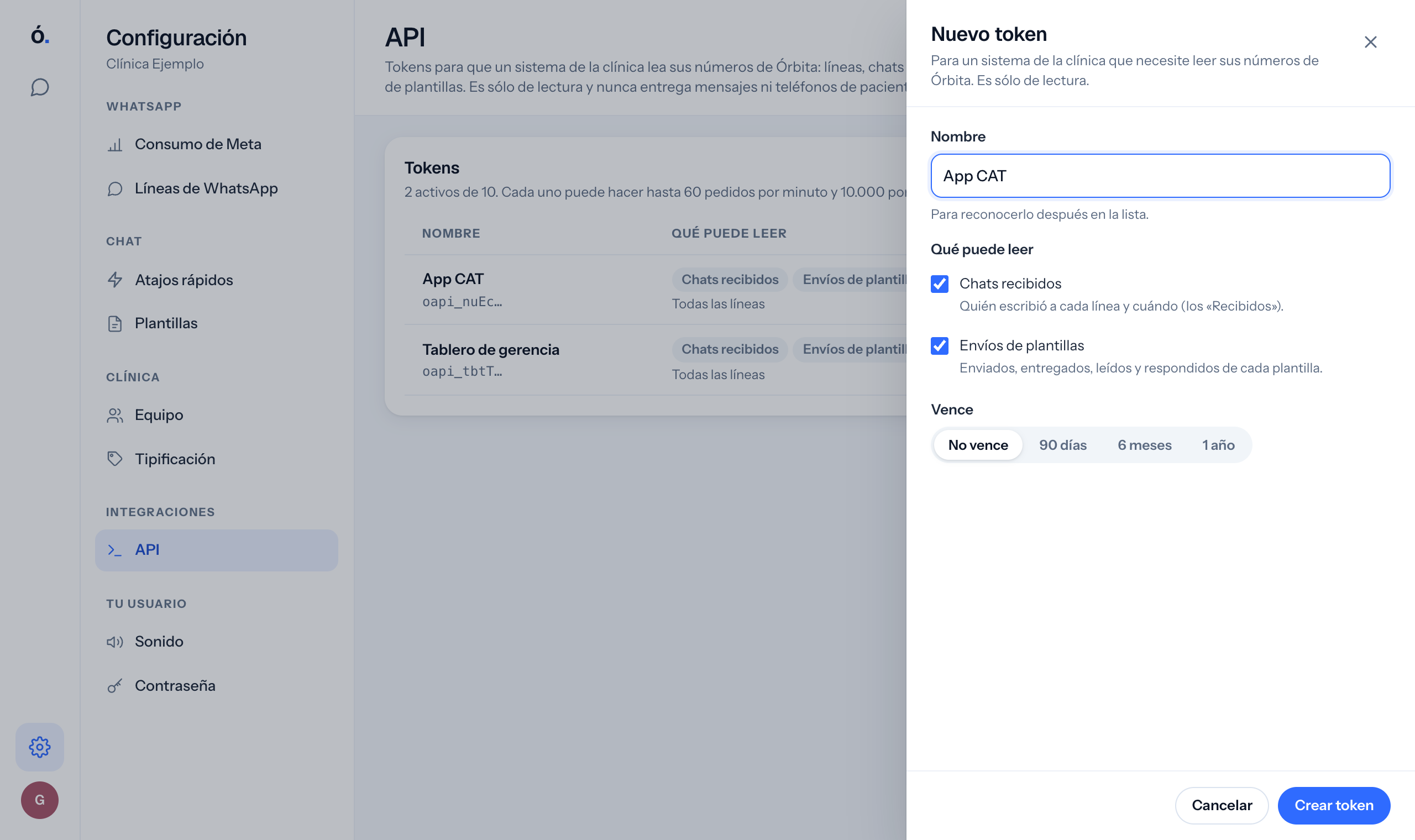Click the Crear token button

pyautogui.click(x=1334, y=805)
